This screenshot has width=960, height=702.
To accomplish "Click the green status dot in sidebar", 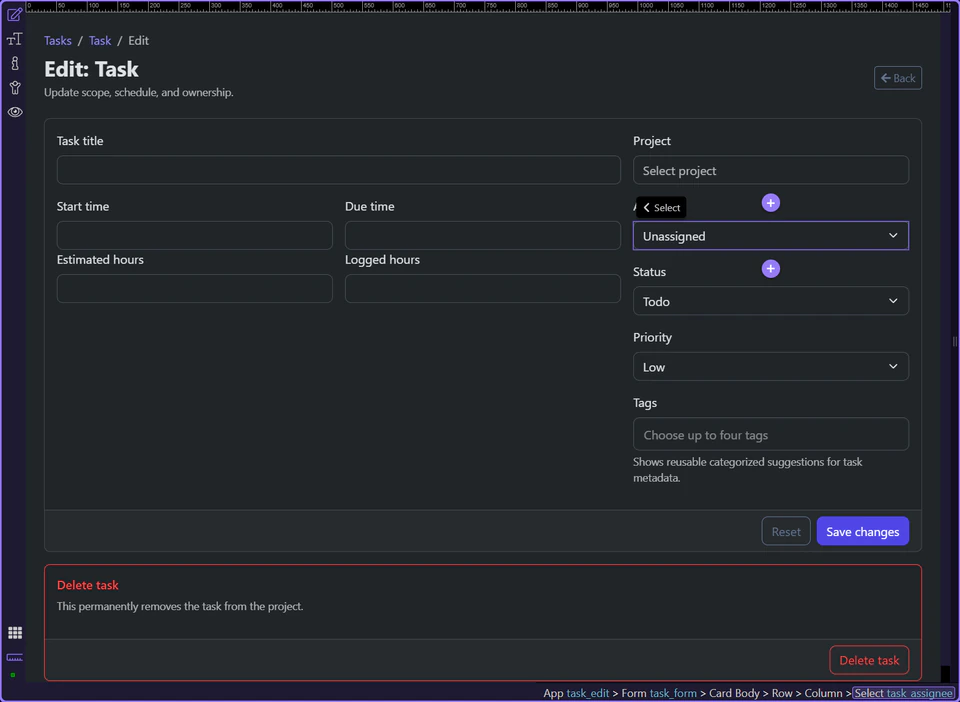I will click(x=14, y=677).
